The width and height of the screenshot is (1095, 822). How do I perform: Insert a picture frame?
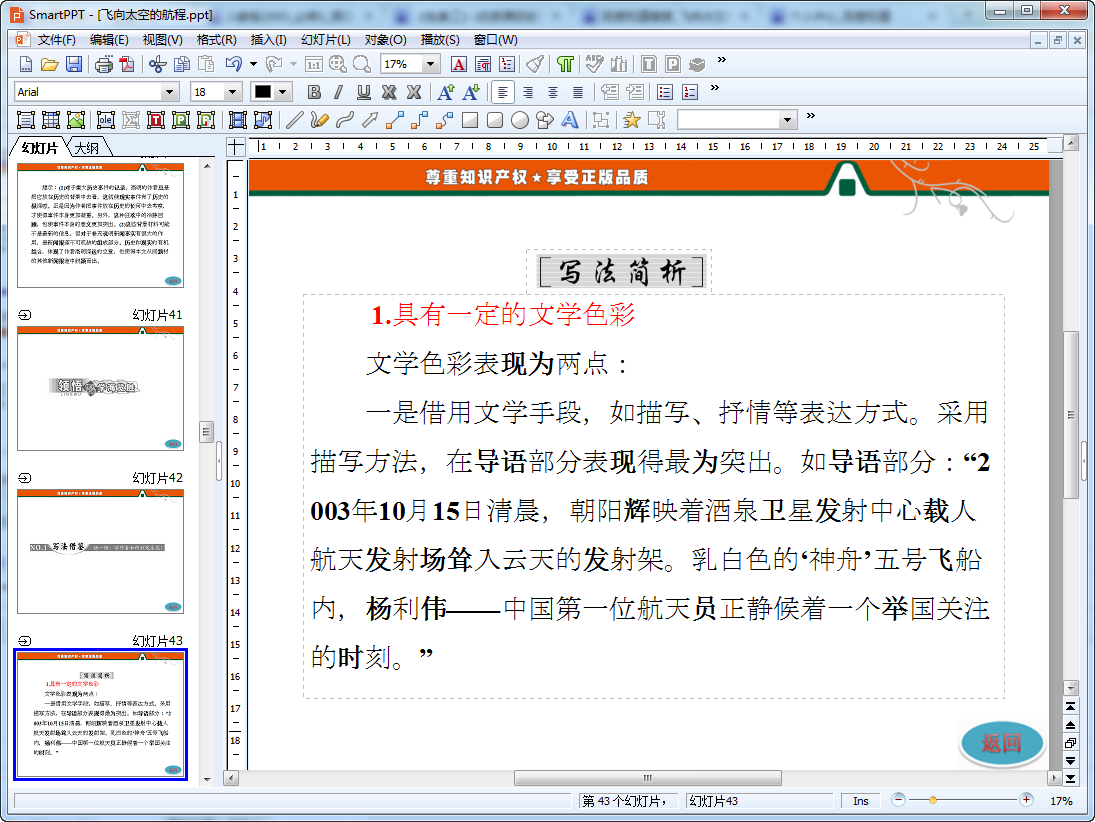[x=76, y=120]
